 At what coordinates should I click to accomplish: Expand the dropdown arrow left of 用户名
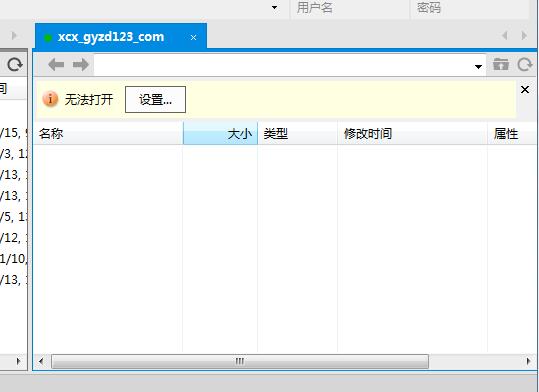(274, 8)
